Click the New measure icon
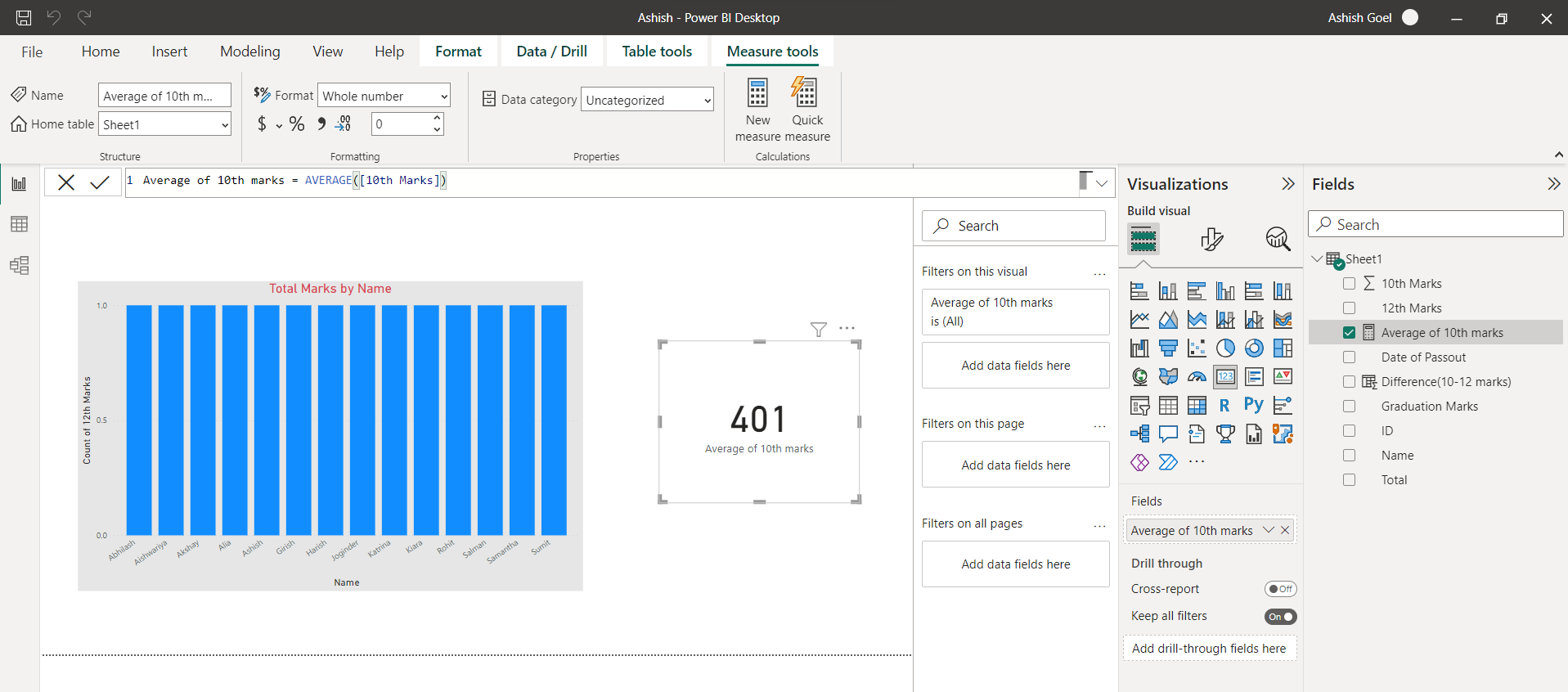This screenshot has width=1568, height=692. pos(757,94)
